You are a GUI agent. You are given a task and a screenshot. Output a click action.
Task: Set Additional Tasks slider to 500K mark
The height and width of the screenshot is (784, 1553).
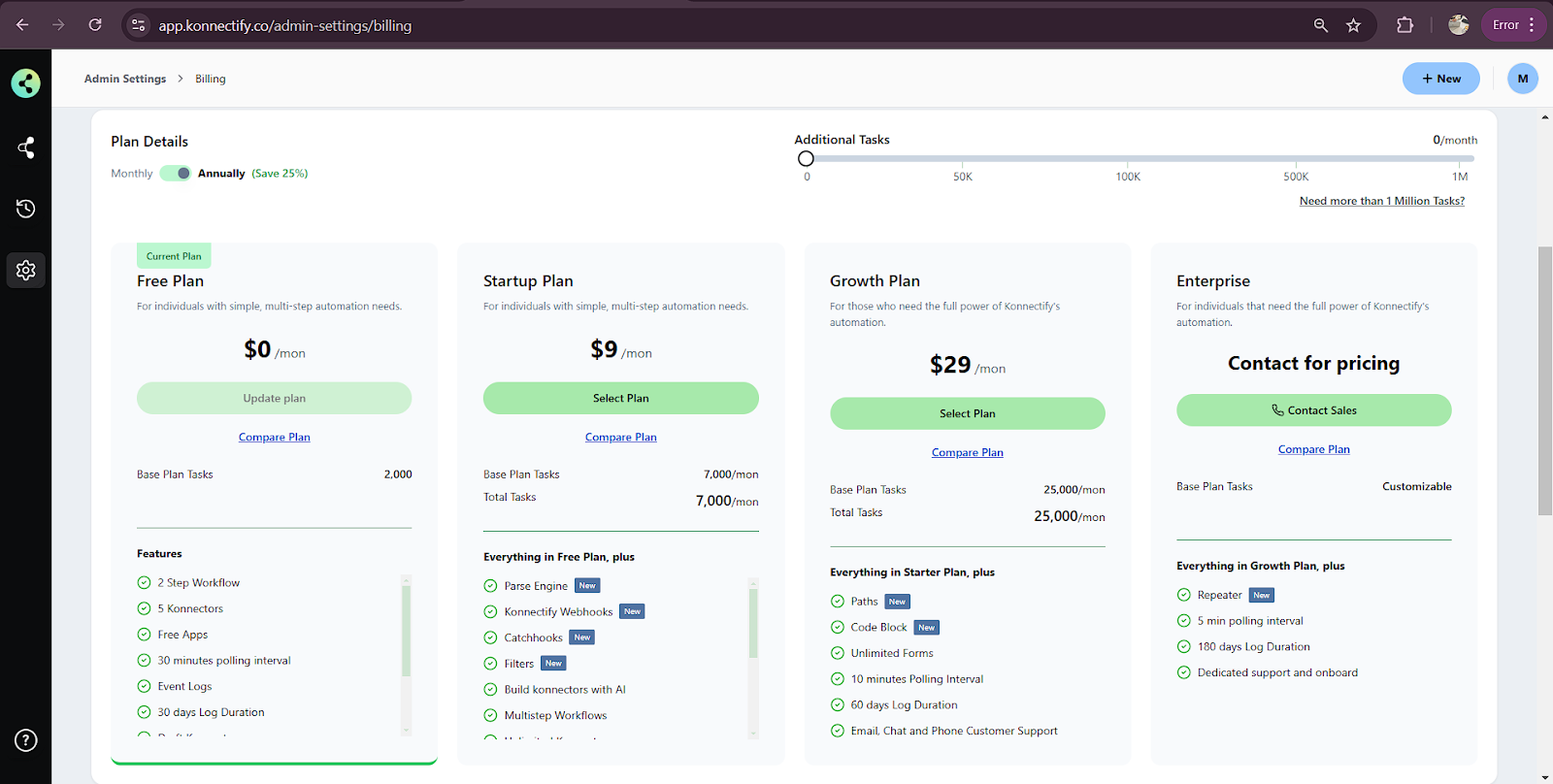coord(1296,158)
